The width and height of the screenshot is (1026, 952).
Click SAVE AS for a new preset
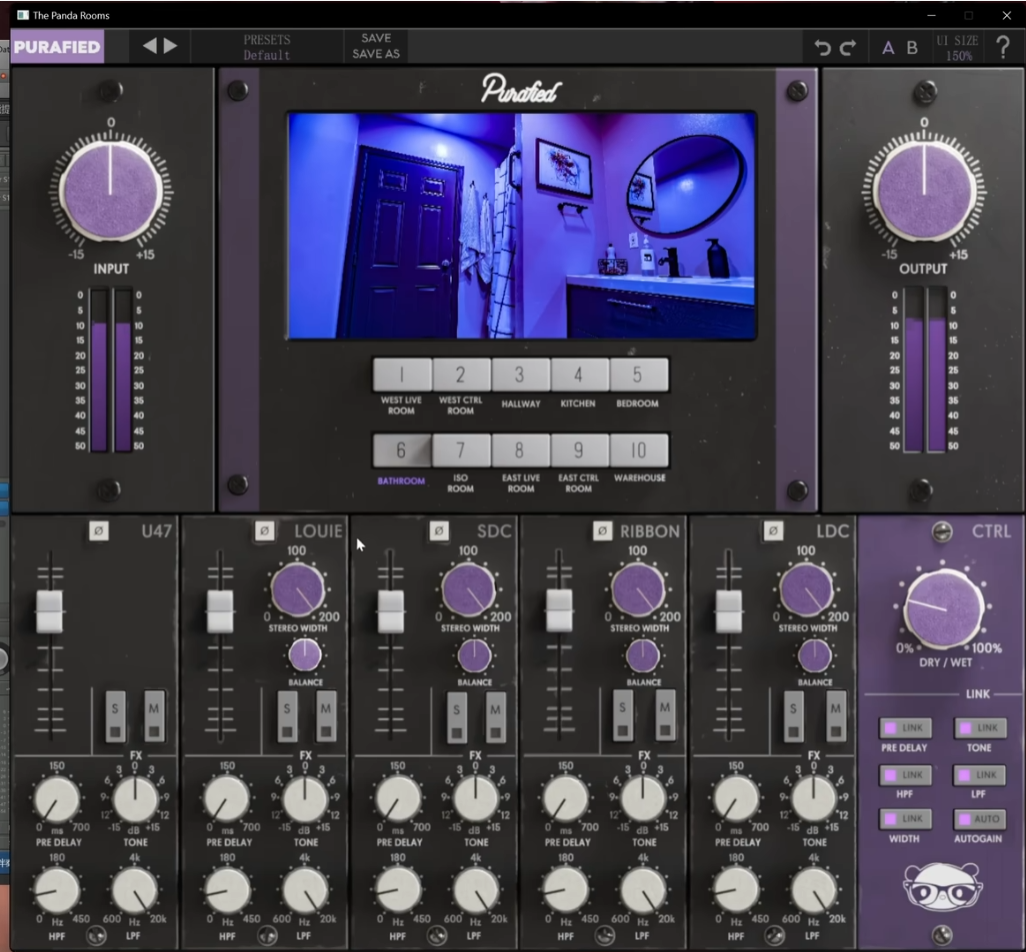pos(376,54)
